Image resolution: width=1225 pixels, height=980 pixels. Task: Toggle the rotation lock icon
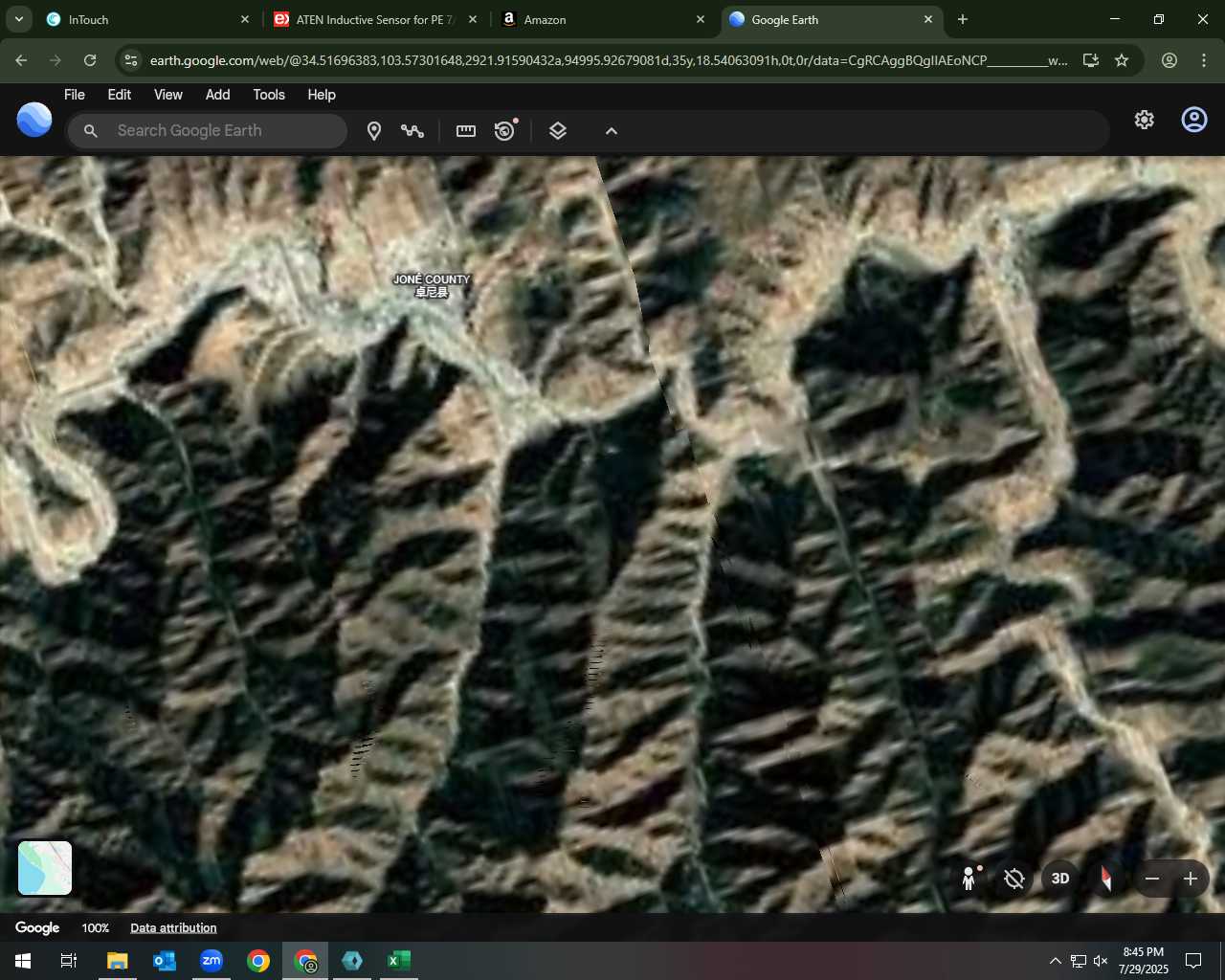1014,879
